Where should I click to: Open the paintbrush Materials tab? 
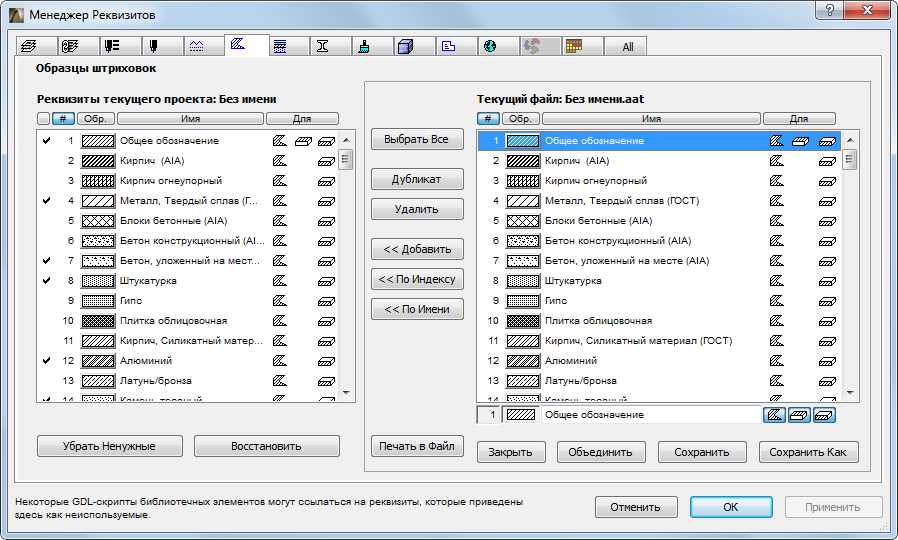click(x=373, y=46)
